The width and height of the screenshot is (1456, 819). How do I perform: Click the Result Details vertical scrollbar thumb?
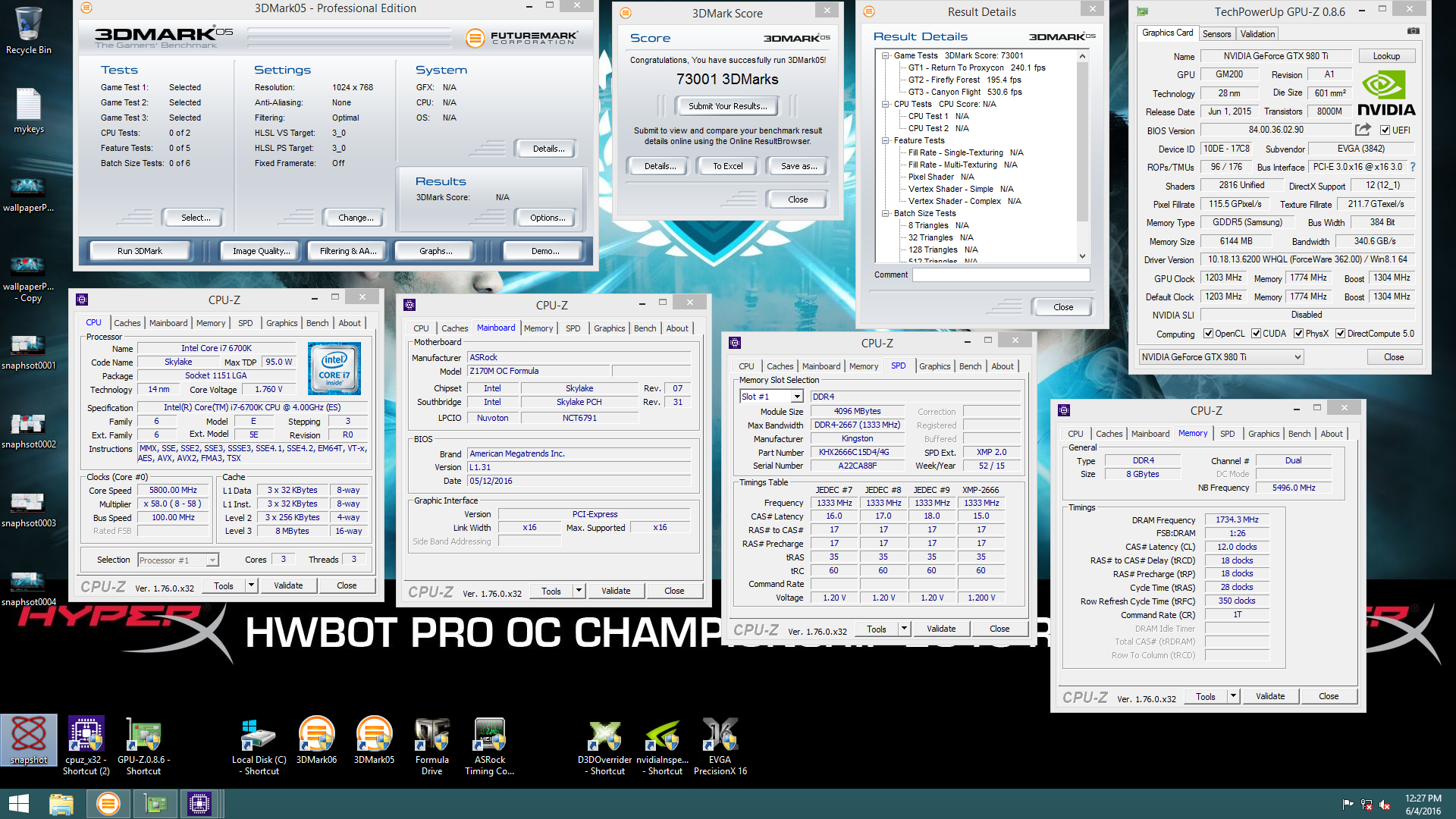coord(1082,141)
